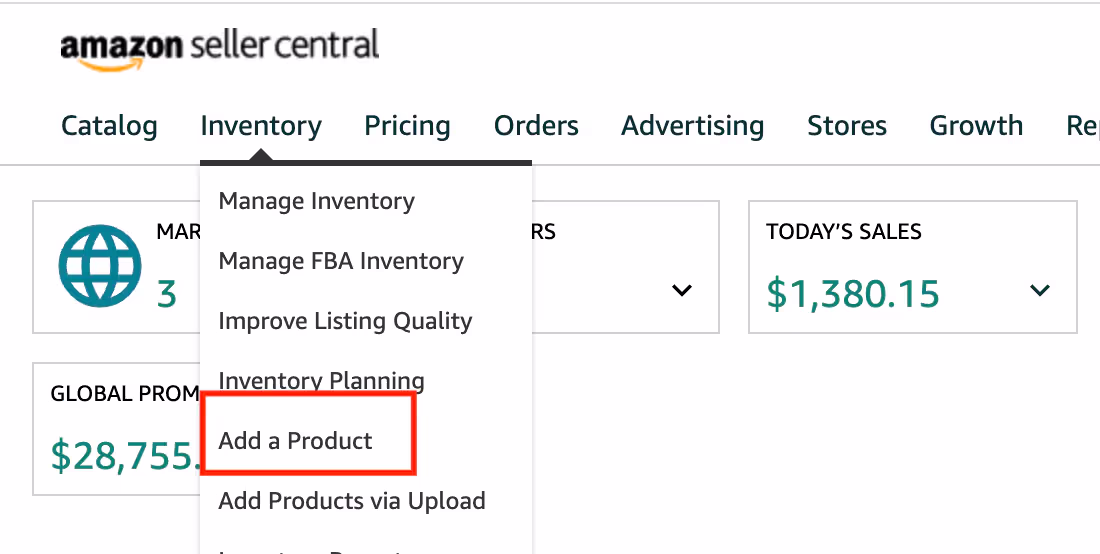
Task: Open the Stores menu
Action: (847, 126)
